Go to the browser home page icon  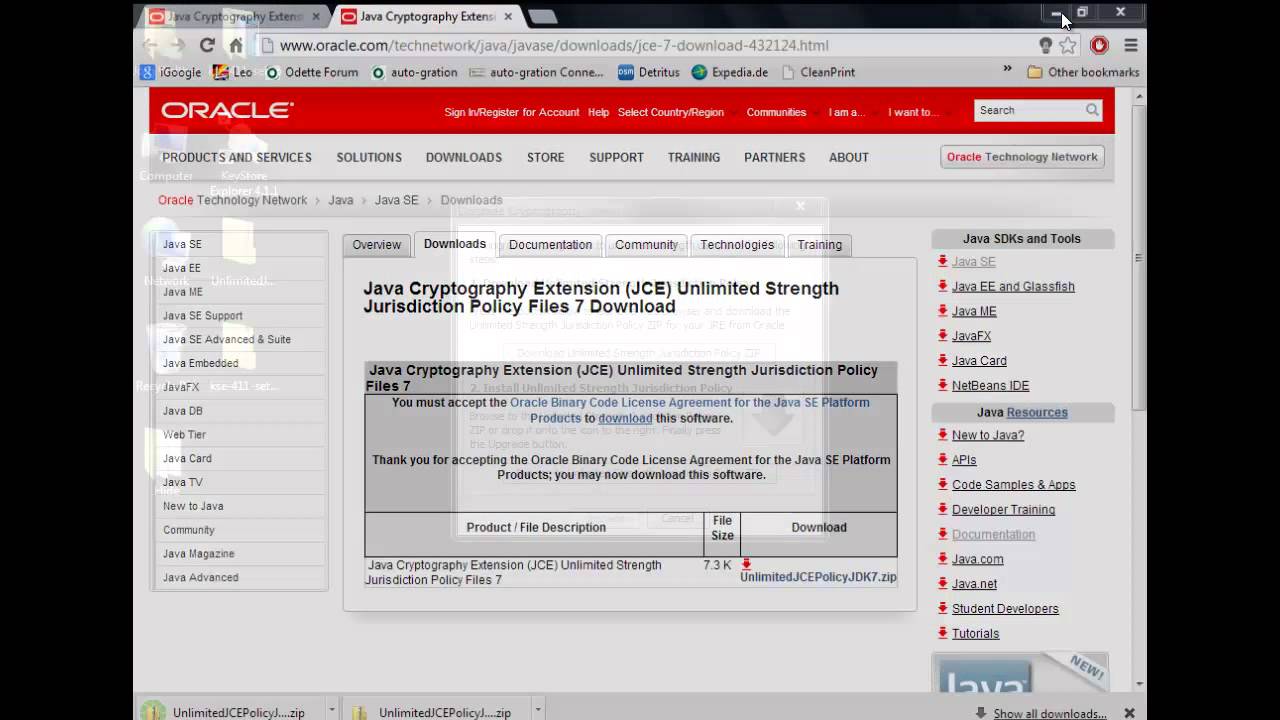(236, 45)
